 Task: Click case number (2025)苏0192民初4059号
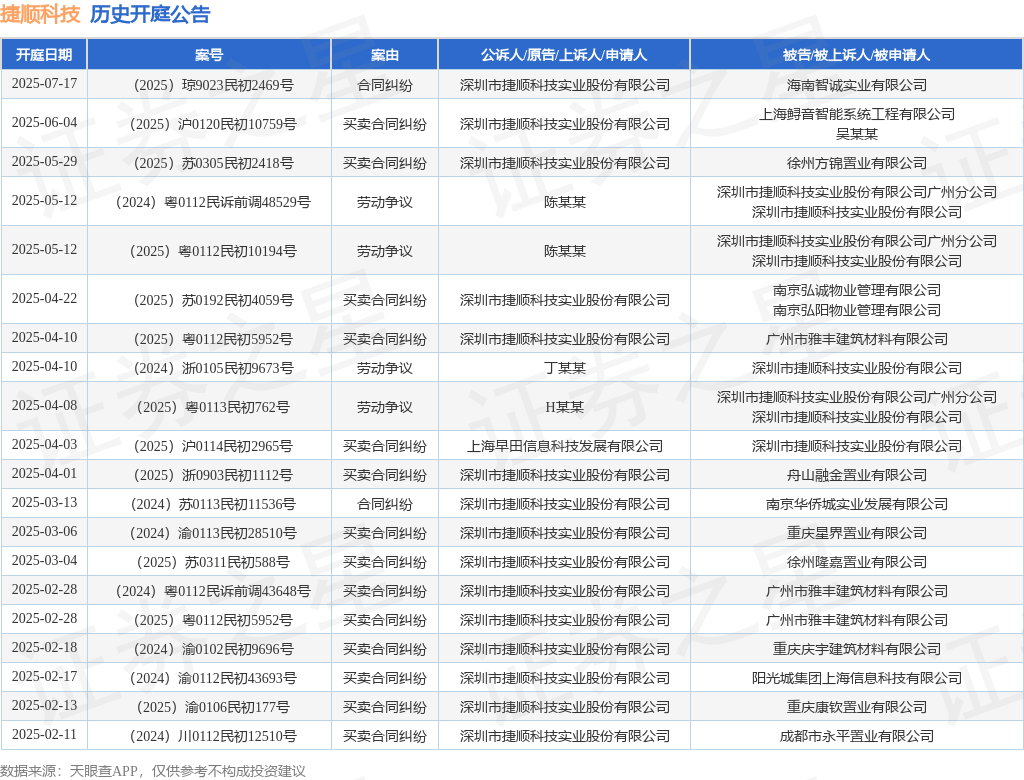[x=213, y=301]
